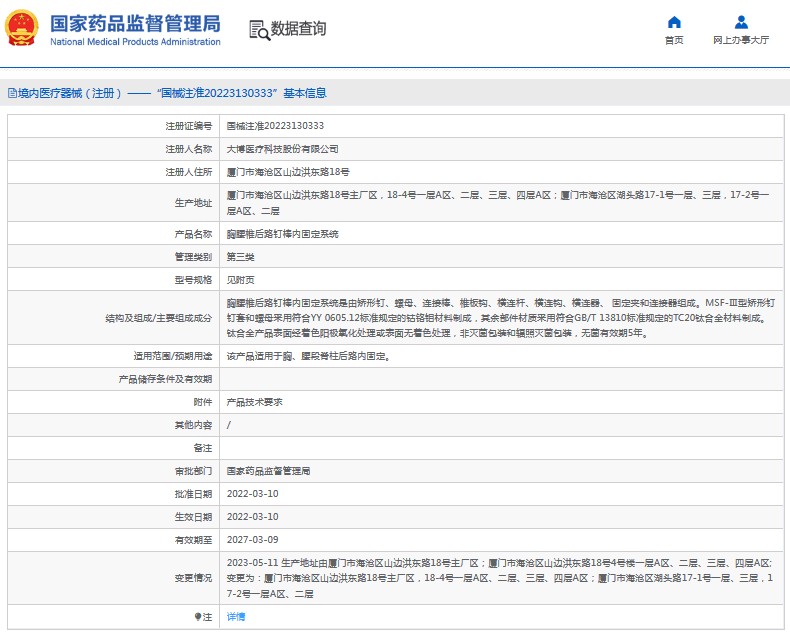Click the 批准日期 row label

[193, 494]
